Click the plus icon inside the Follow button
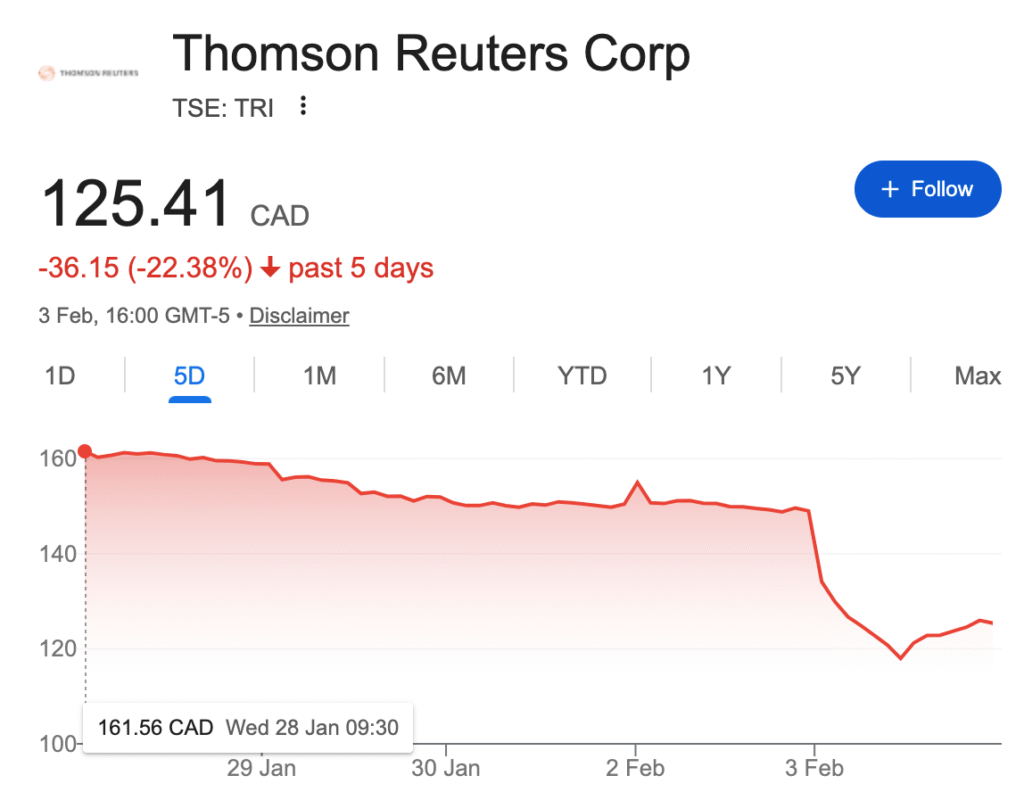Viewport: 1024px width, 792px height. tap(890, 188)
